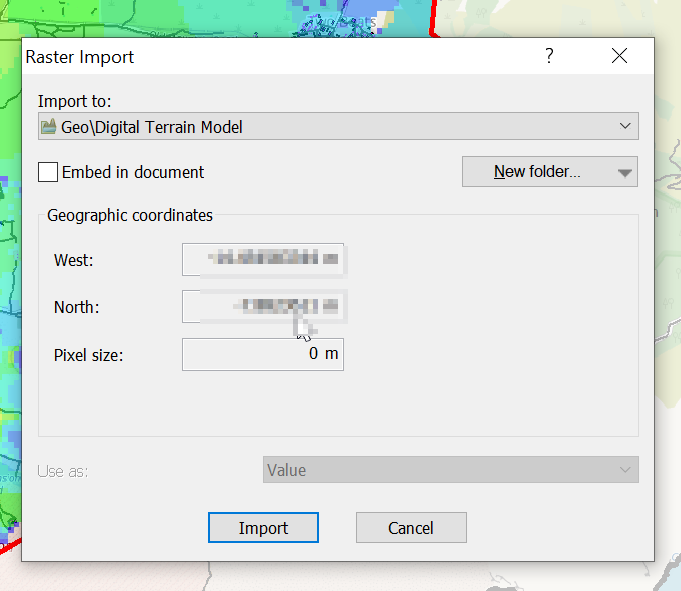
Task: Click the question mark help button
Action: [549, 57]
